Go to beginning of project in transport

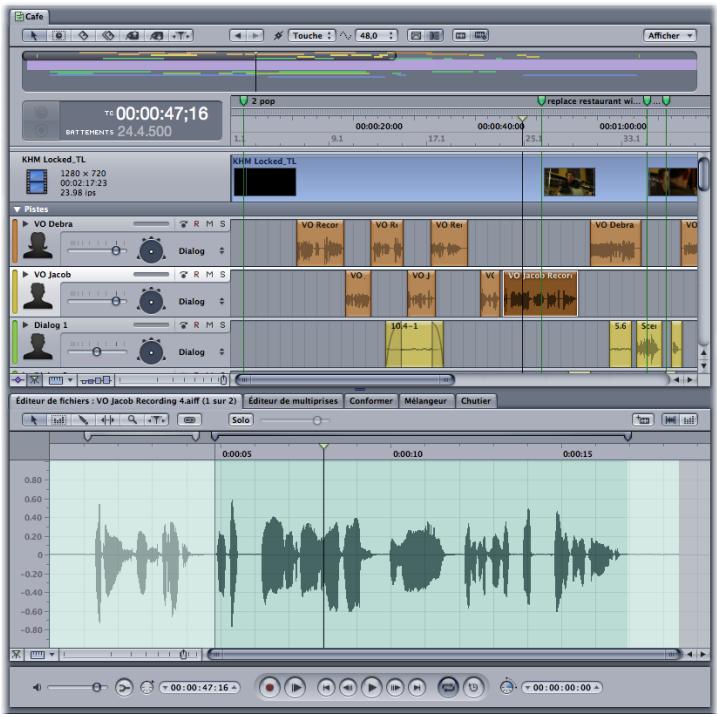(x=326, y=687)
